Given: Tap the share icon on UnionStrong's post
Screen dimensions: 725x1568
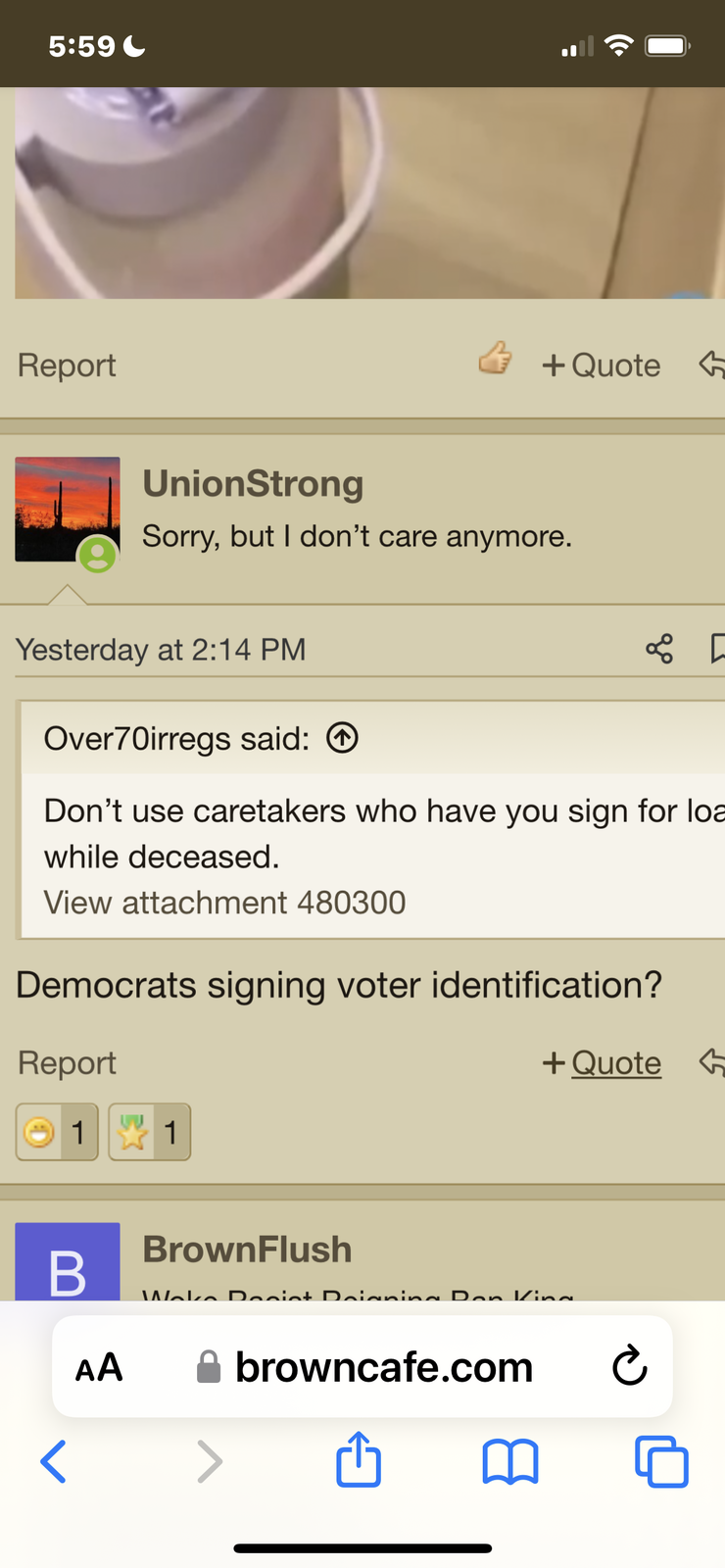Looking at the screenshot, I should 659,649.
